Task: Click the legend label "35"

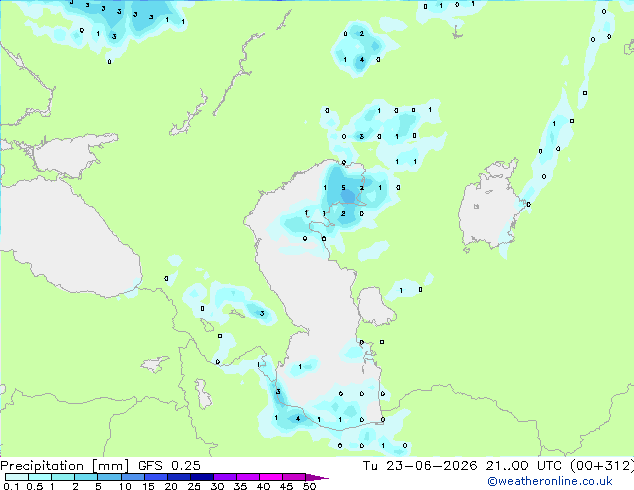Action: pos(240,486)
